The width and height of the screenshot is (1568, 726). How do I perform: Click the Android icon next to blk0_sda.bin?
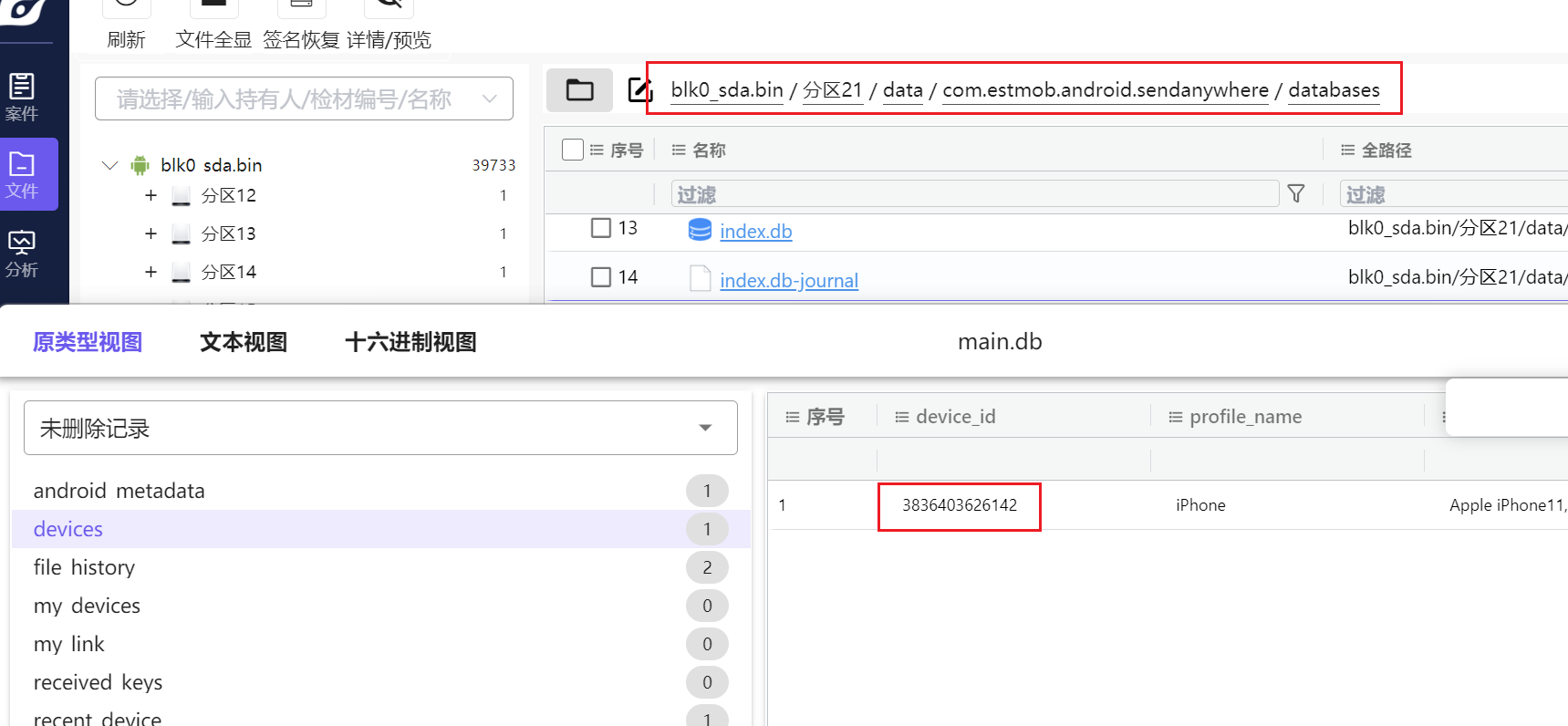[x=140, y=165]
